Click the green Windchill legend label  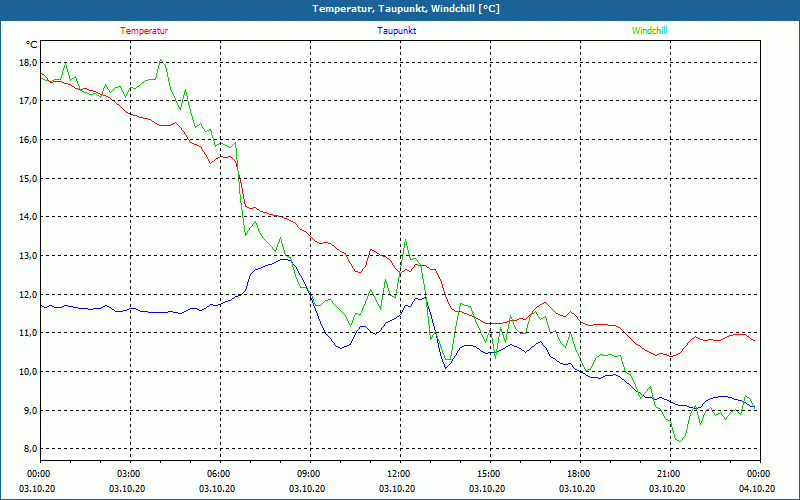(649, 31)
